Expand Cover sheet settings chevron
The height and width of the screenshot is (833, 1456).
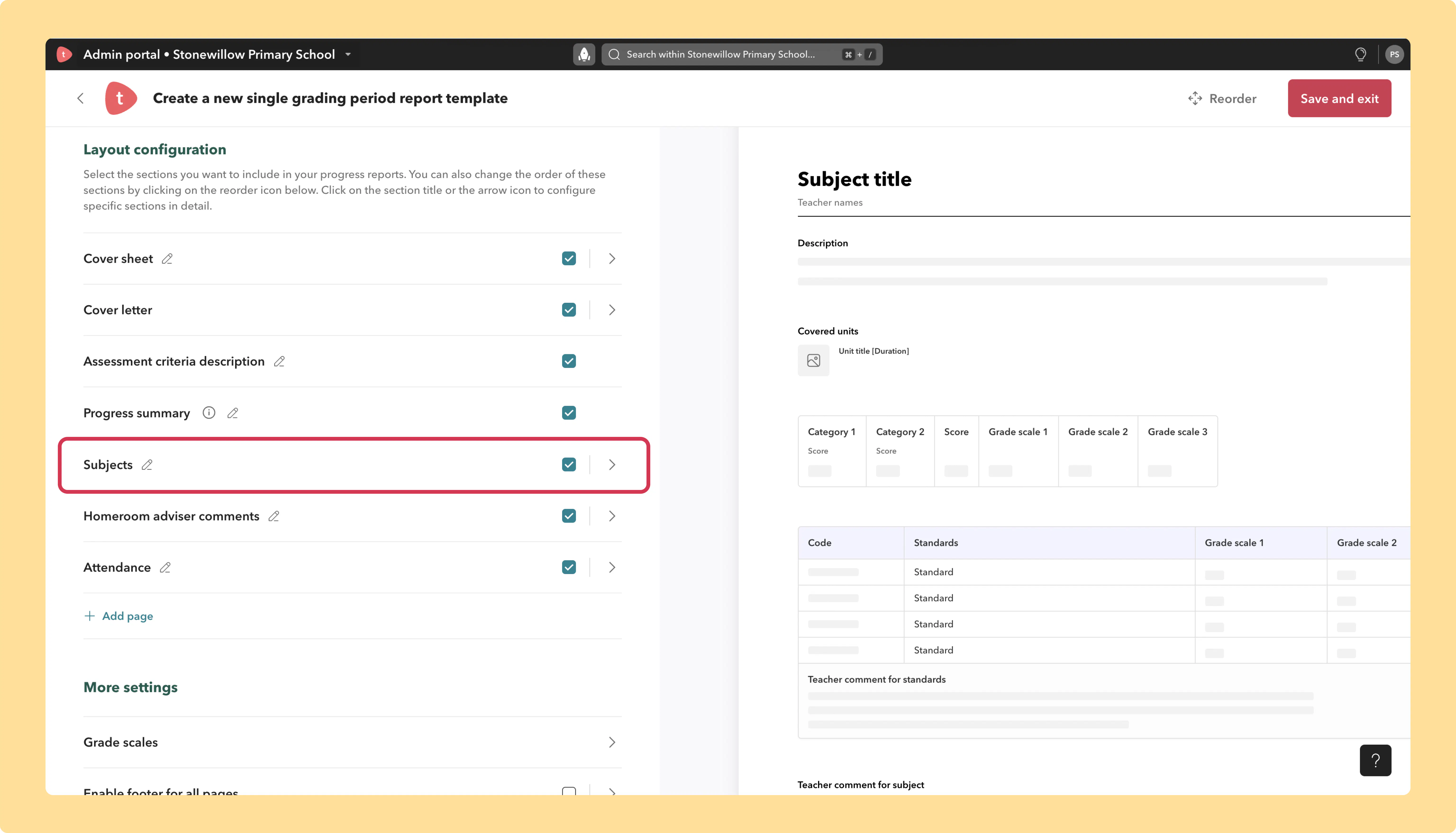(612, 259)
